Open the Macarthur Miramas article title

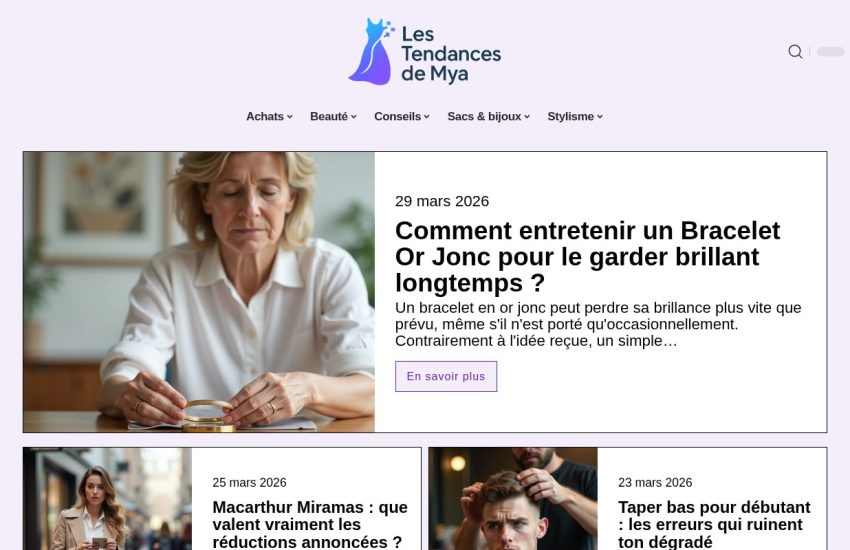310,524
